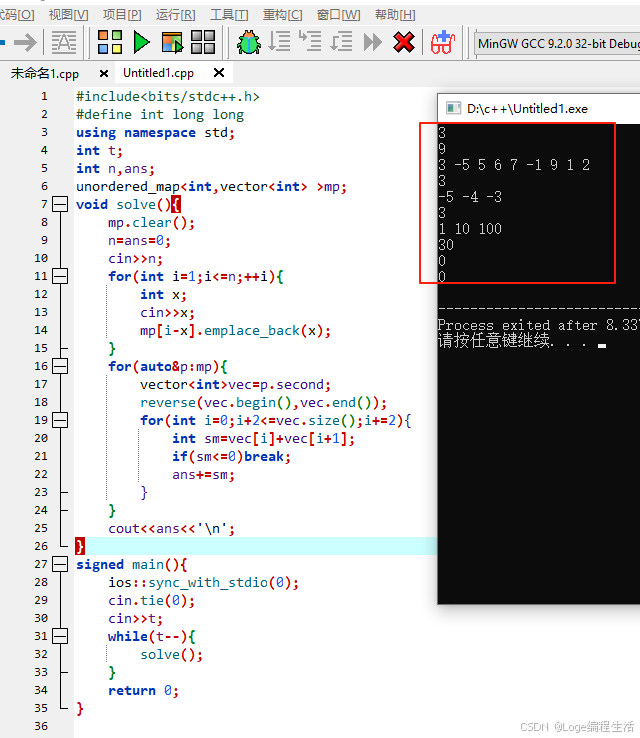The image size is (640, 738).
Task: Open the MinGW GCC compiler set dropdown
Action: (557, 44)
